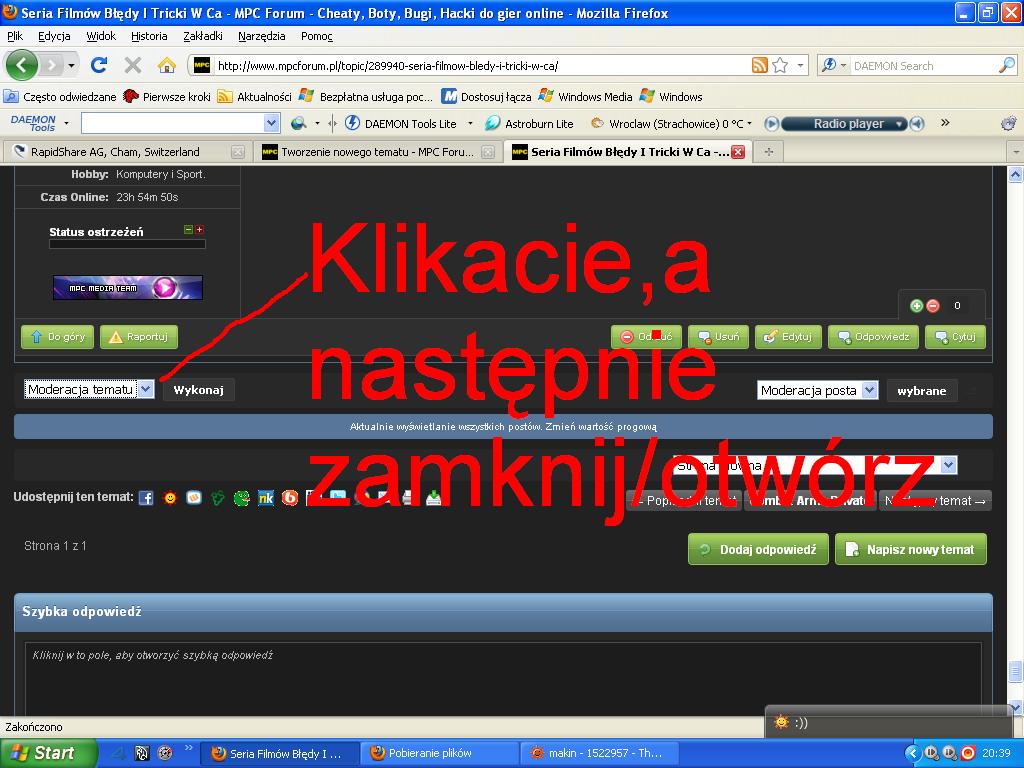The image size is (1024, 768).
Task: Open the DAEMON Tools toolbar search dropdown
Action: [x=272, y=123]
